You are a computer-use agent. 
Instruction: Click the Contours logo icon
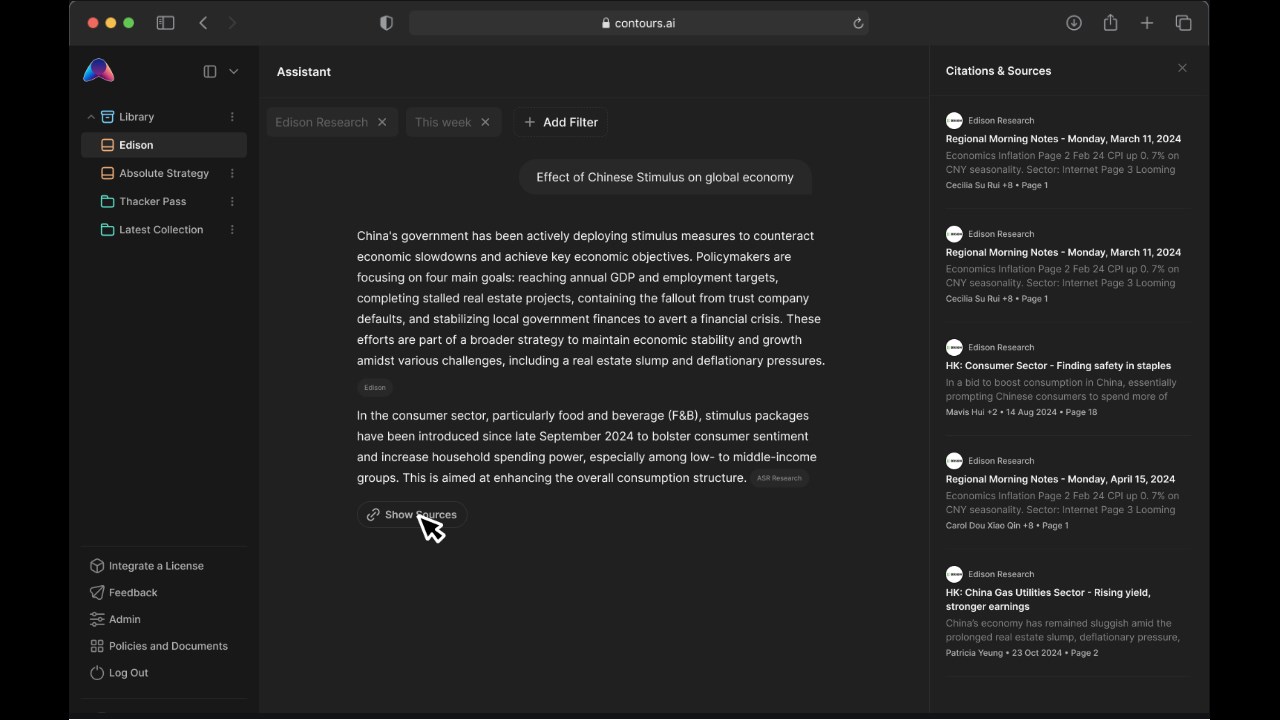[x=98, y=71]
